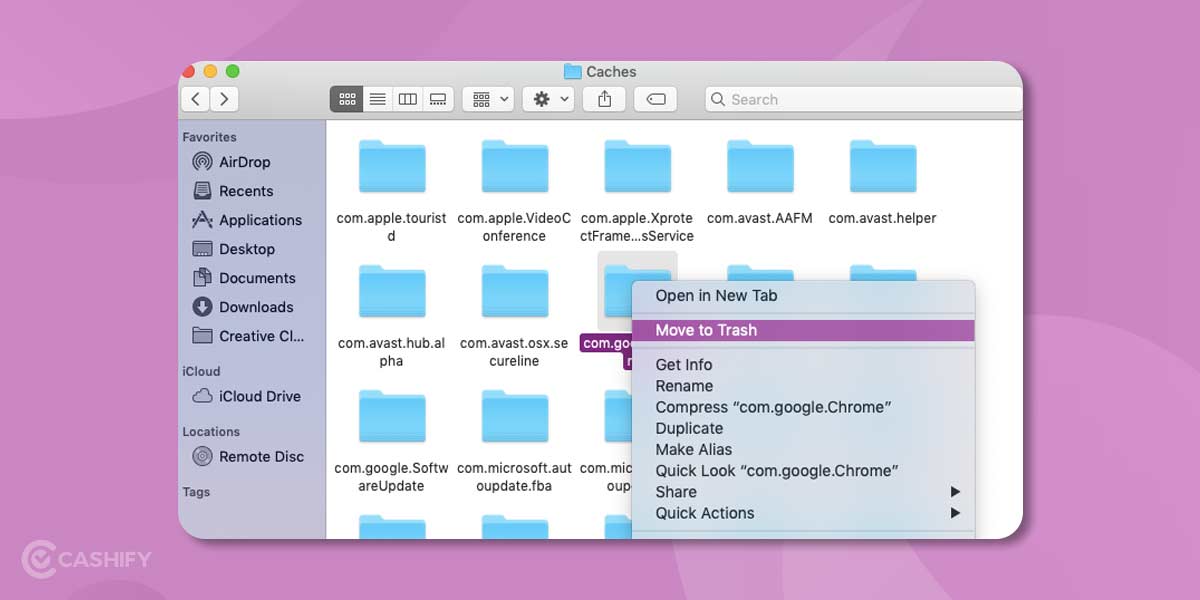Viewport: 1200px width, 600px height.
Task: Switch to column view in the toolbar
Action: click(407, 98)
